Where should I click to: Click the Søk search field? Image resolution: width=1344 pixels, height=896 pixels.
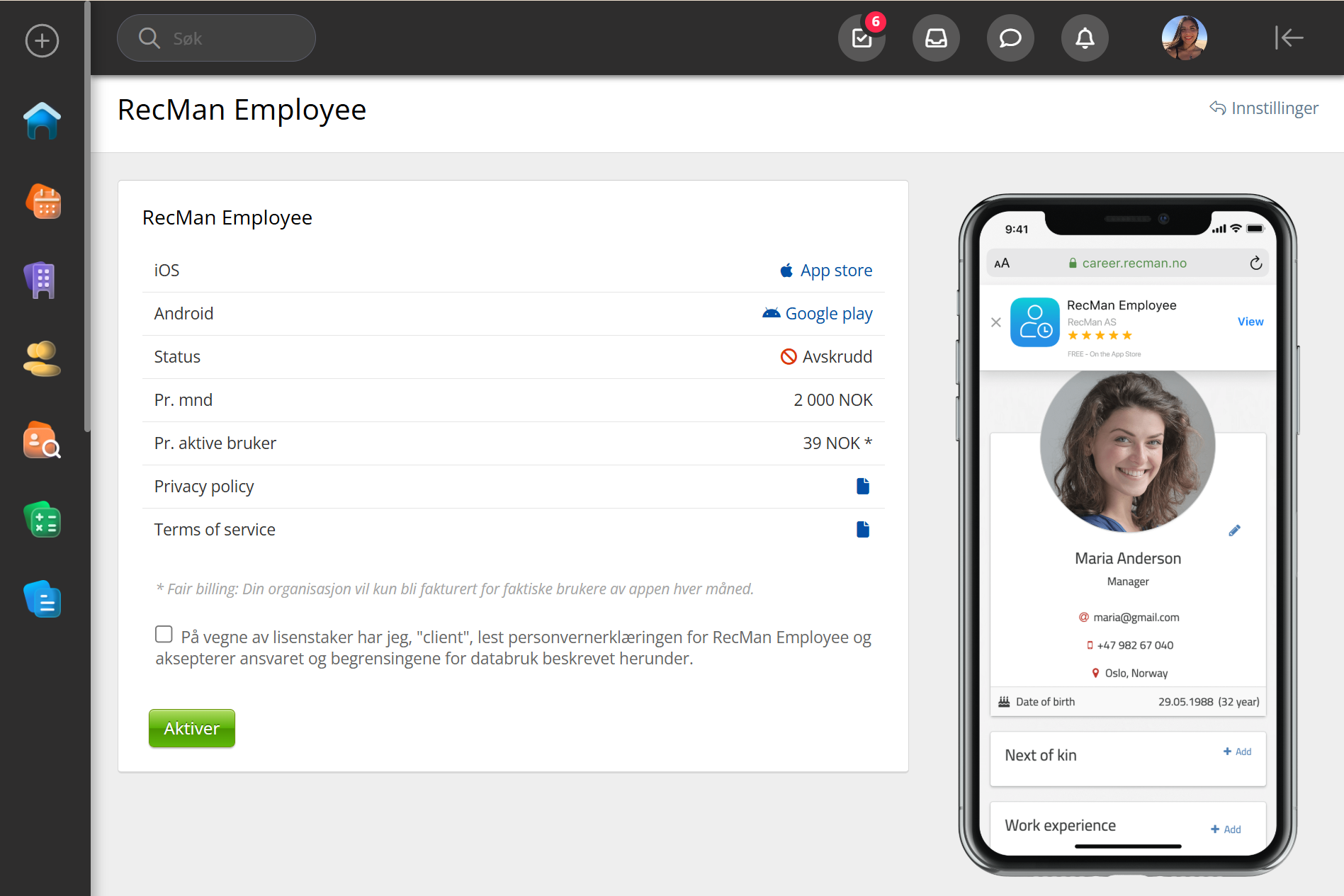coord(216,38)
